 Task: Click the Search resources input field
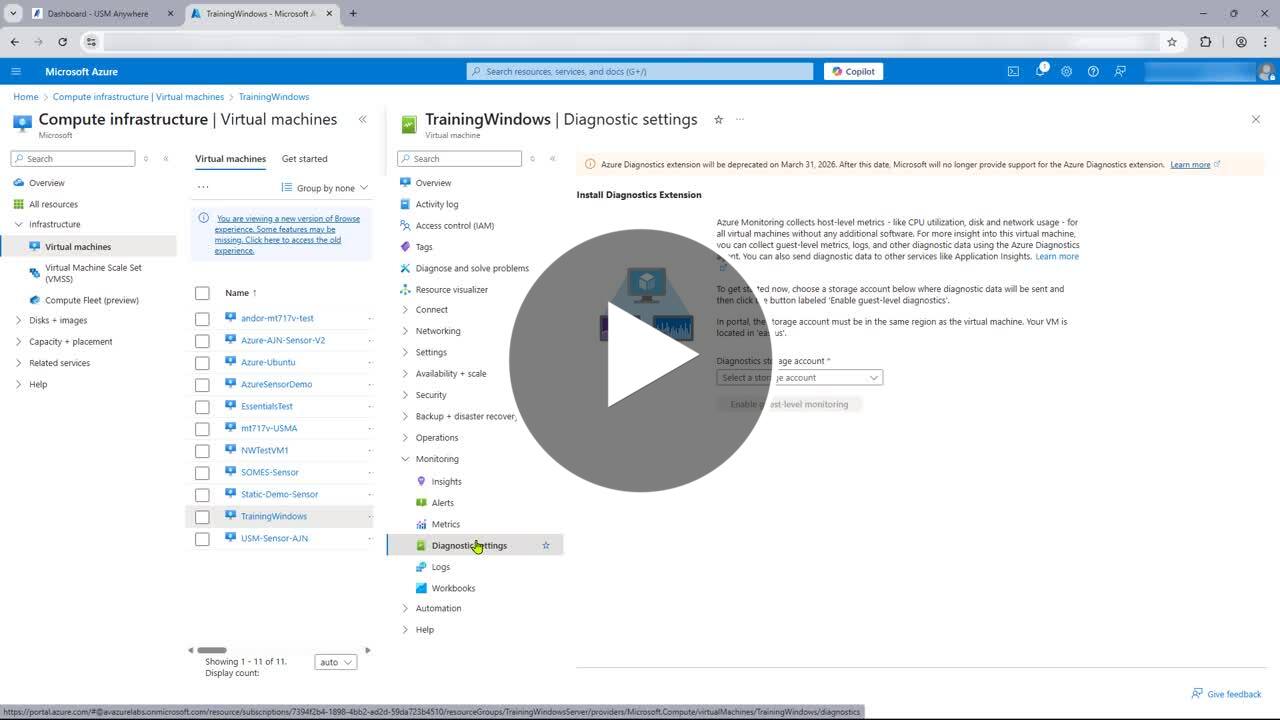(640, 71)
